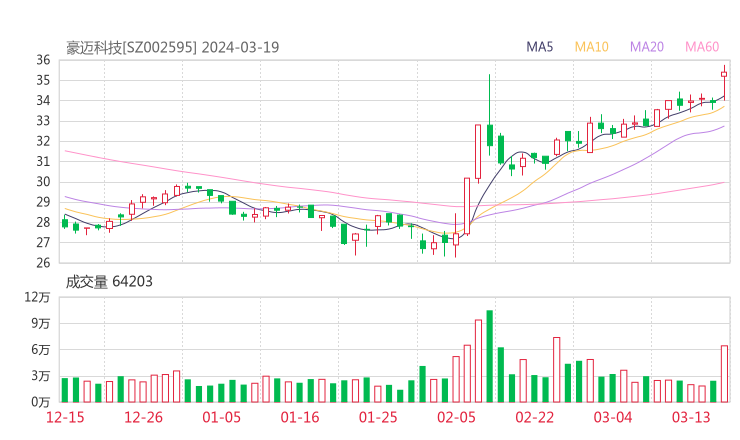This screenshot has height=440, width=740.
Task: Click the MA5 legend label
Action: coord(539,47)
